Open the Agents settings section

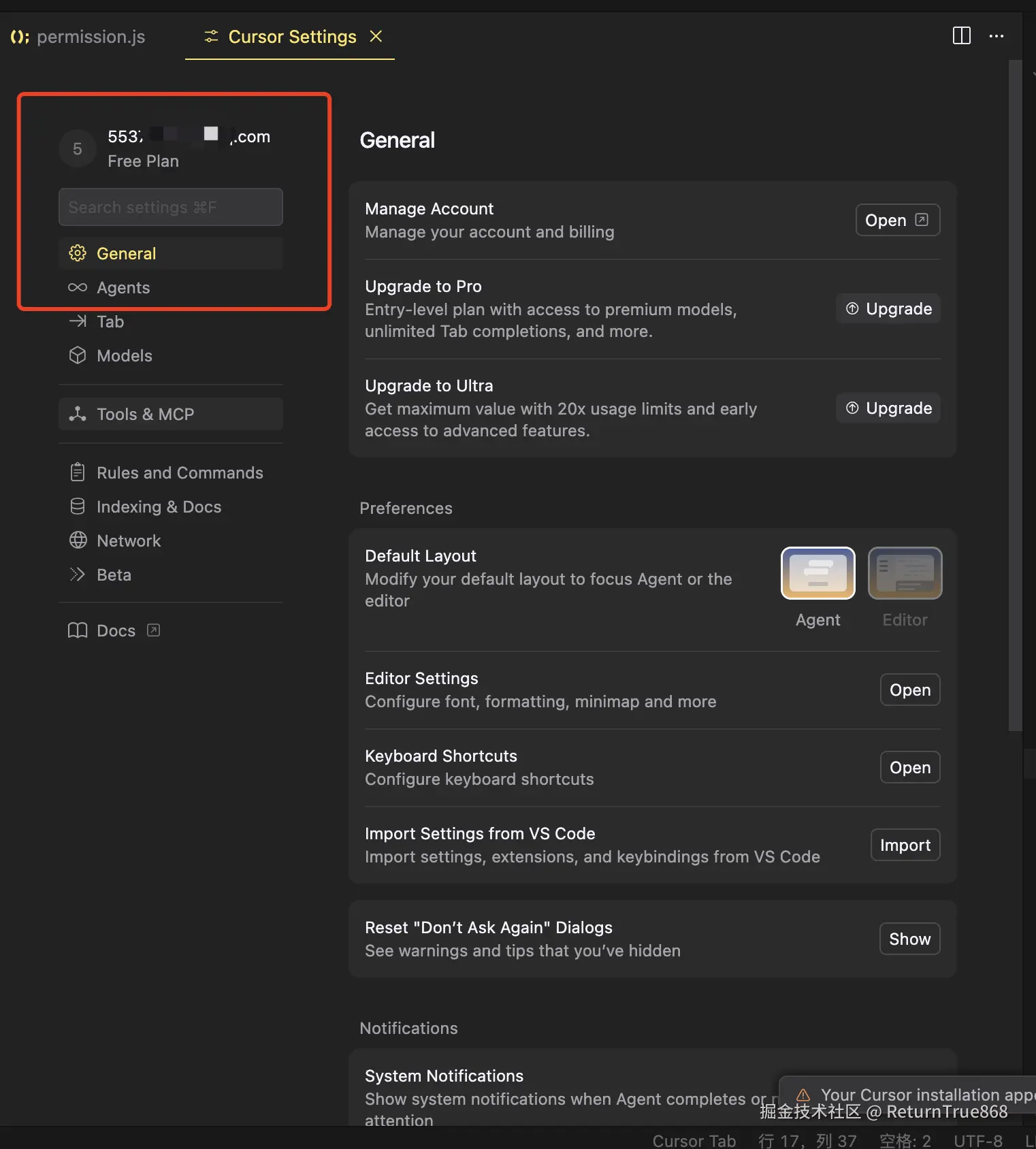(x=123, y=288)
